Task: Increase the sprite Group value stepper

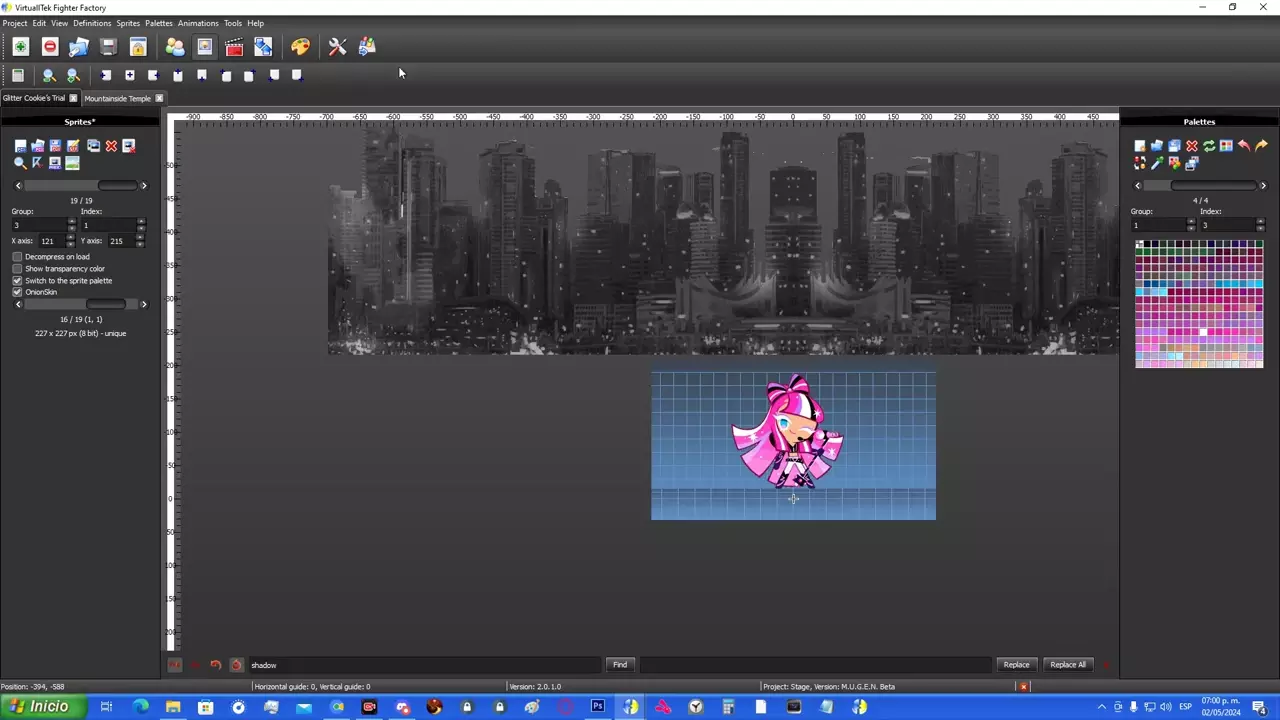Action: (71, 222)
